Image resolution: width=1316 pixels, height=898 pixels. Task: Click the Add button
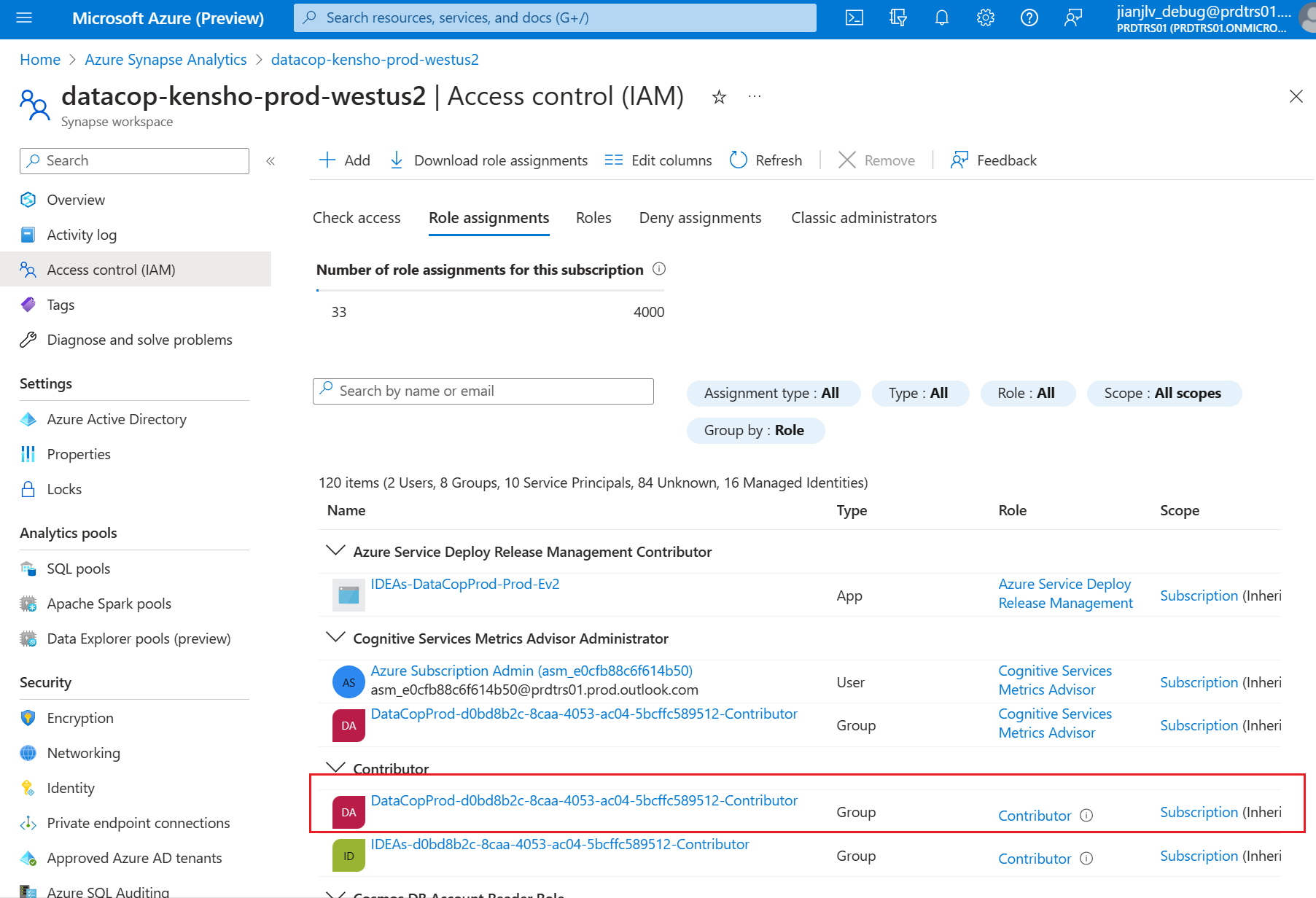coord(344,160)
